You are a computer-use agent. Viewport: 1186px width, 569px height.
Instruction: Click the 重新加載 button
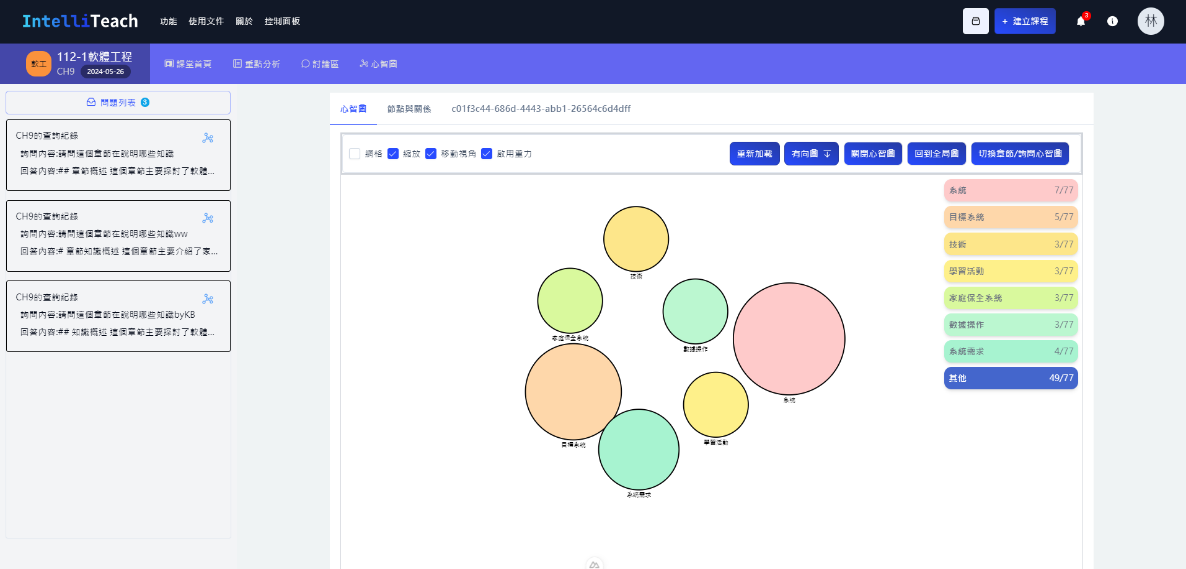(755, 154)
